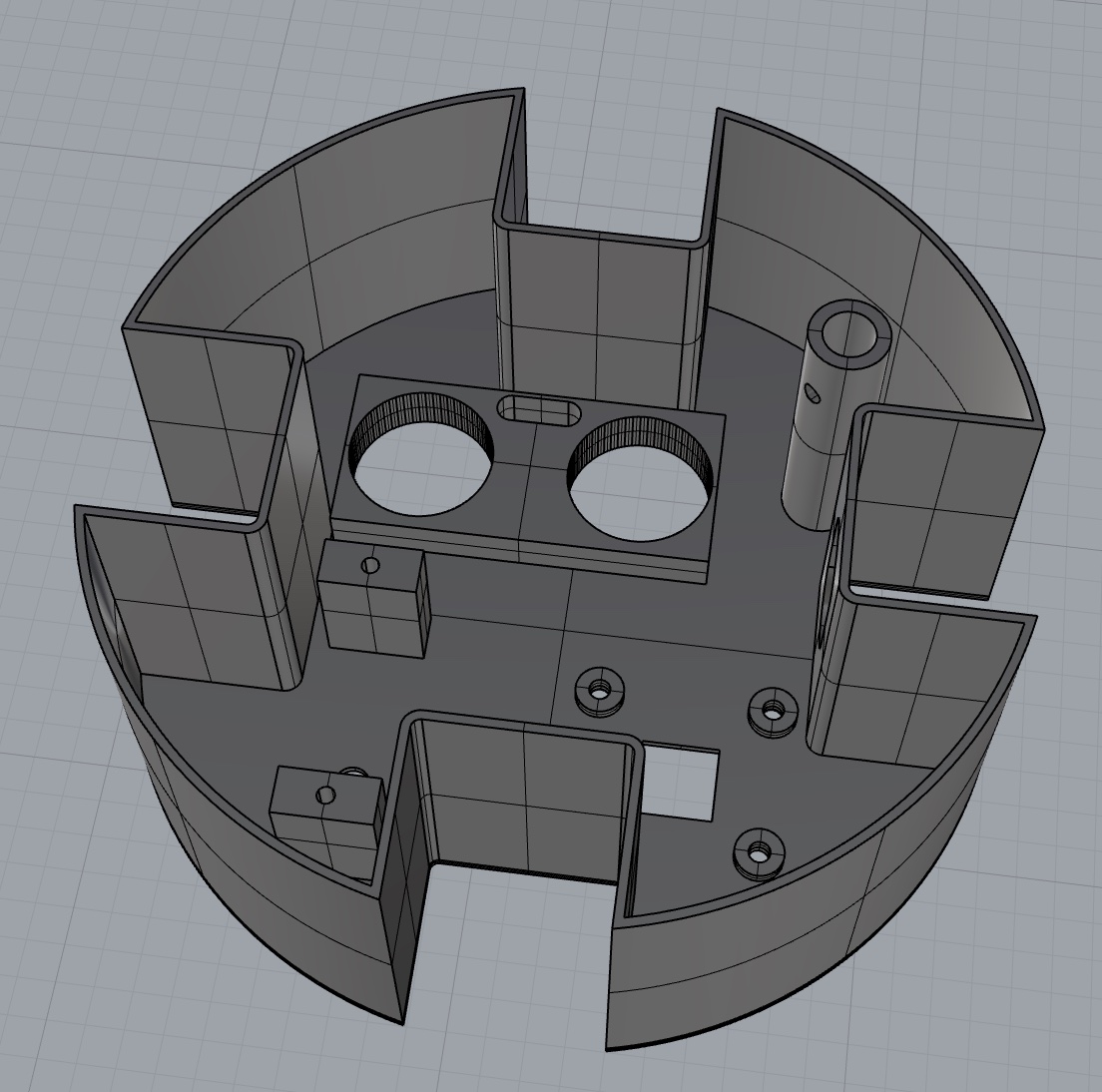
Task: Select the left large circular bracket hole
Action: click(421, 455)
